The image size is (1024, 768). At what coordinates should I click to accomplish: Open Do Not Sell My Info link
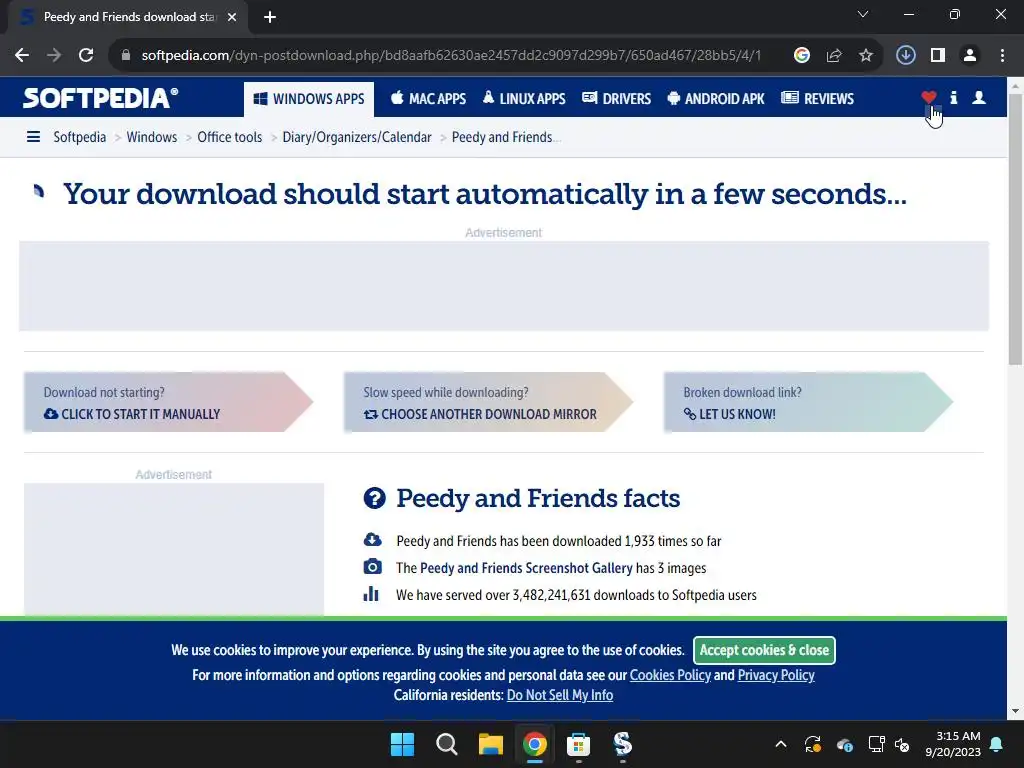pos(560,695)
